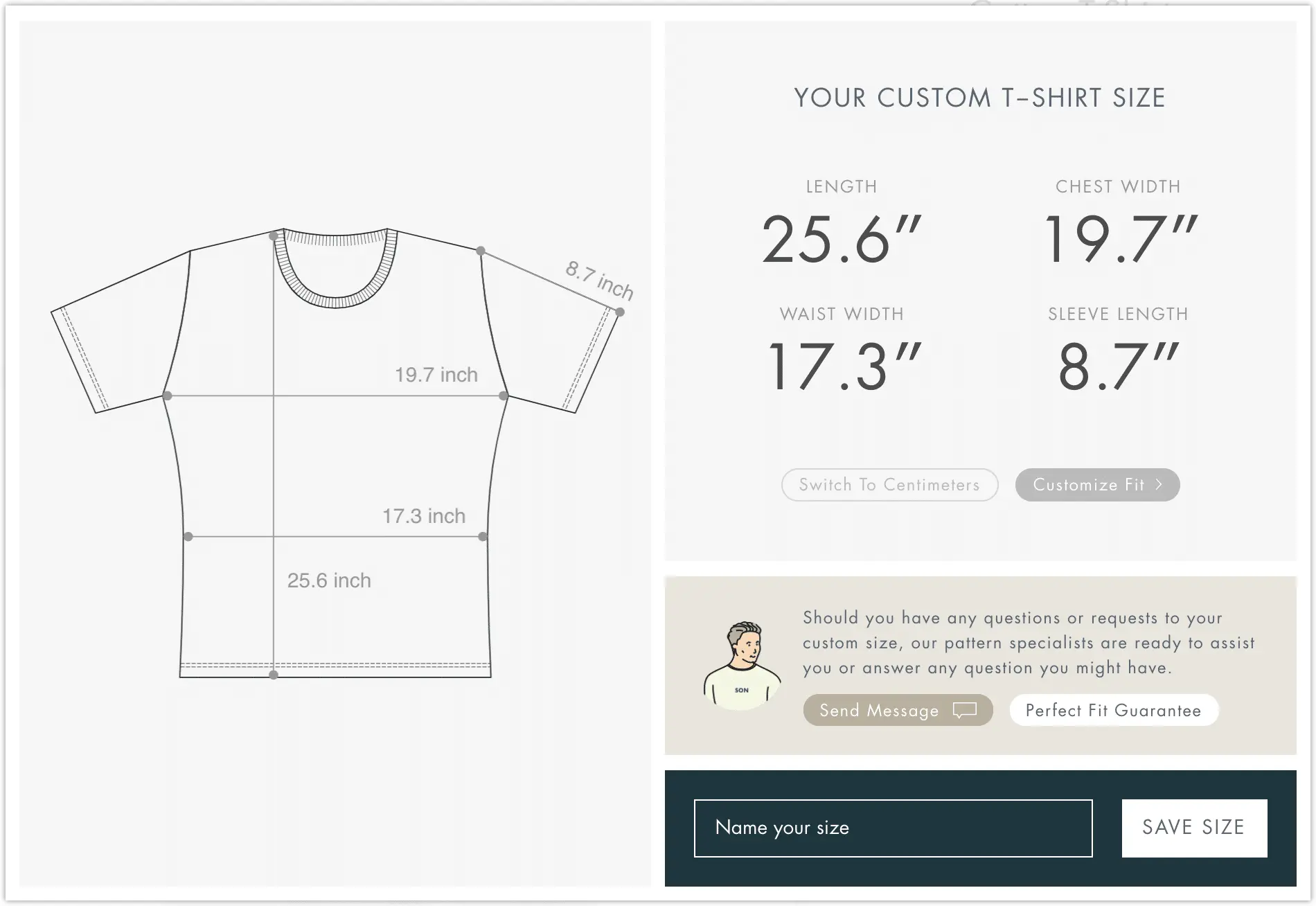Open the Customize Fit panel
1316x906 pixels.
tap(1096, 485)
